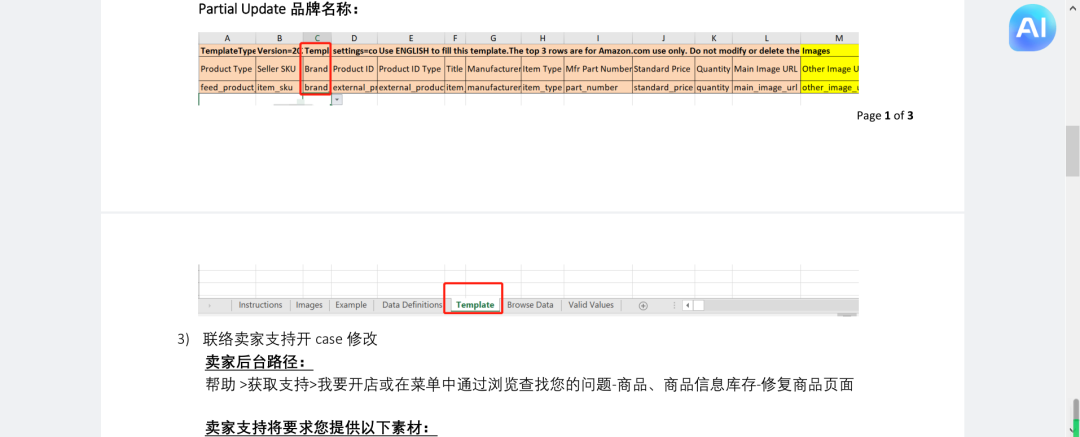Click the Main Image URL cell

click(x=765, y=69)
